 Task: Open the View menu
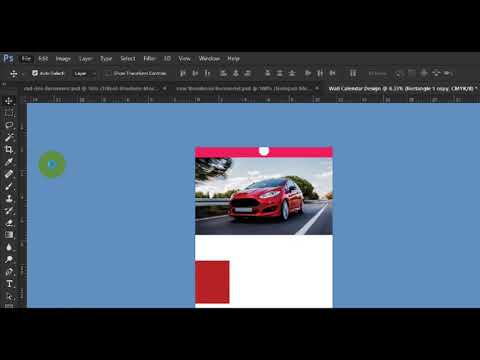click(184, 59)
